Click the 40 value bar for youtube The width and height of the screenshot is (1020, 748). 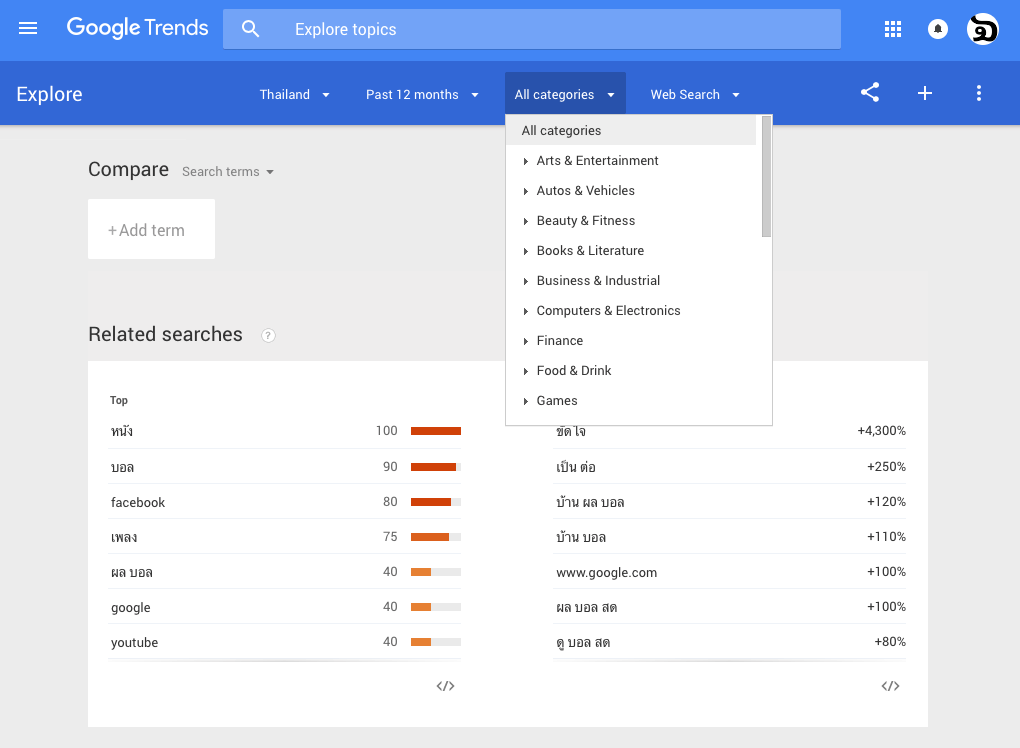[x=436, y=642]
